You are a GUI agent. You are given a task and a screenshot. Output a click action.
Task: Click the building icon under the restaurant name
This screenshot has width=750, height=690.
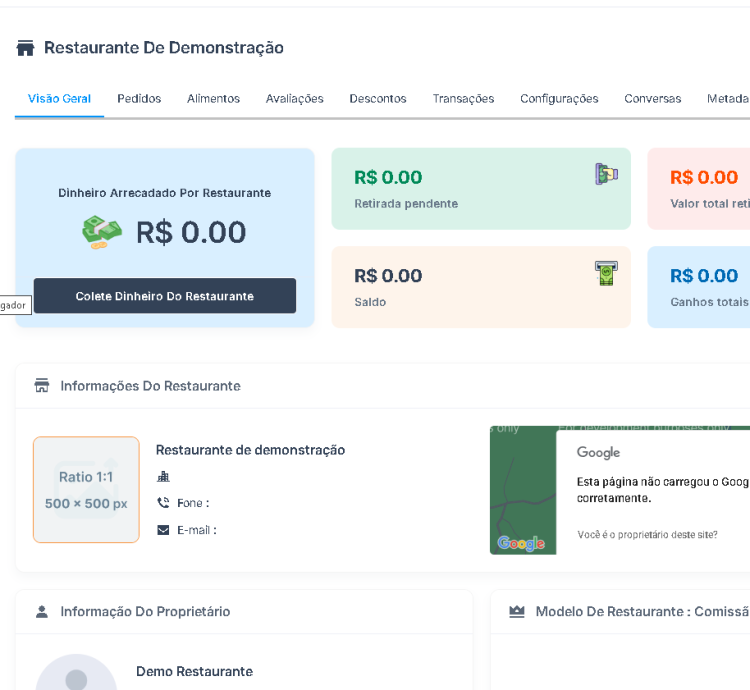tap(163, 477)
